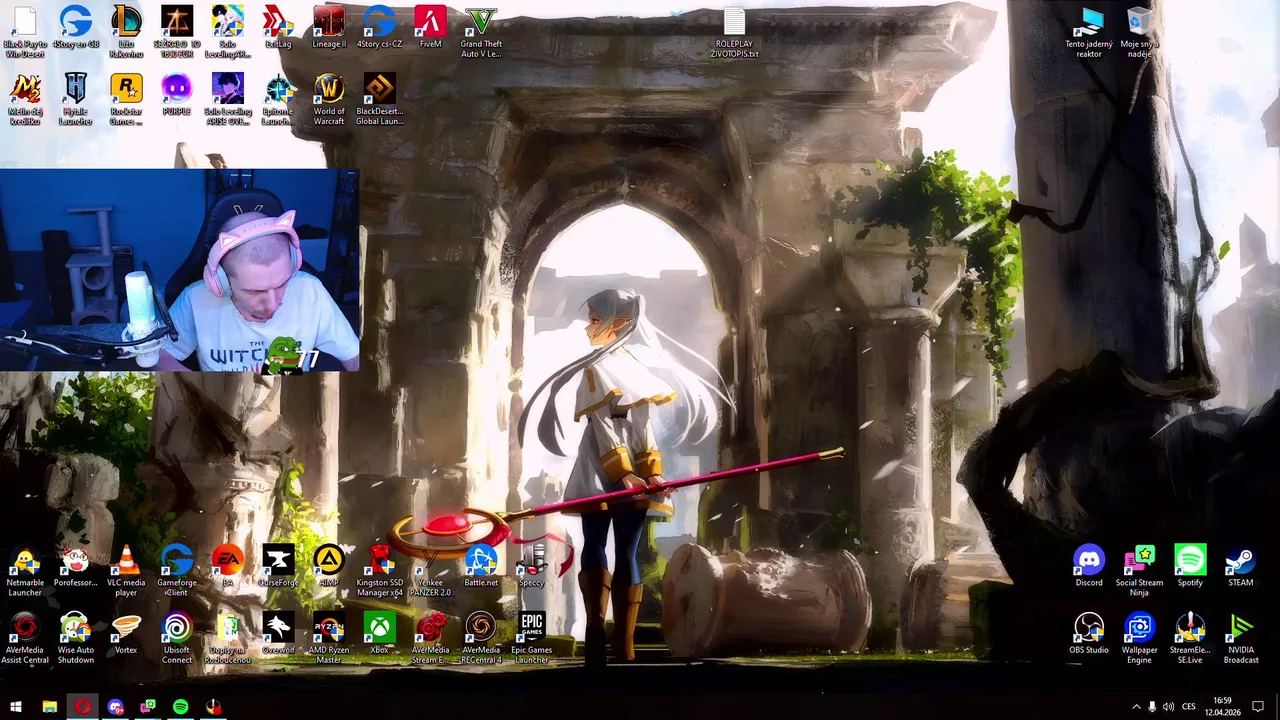Open the League of Legends shortcut
The image size is (1280, 720).
[x=126, y=31]
